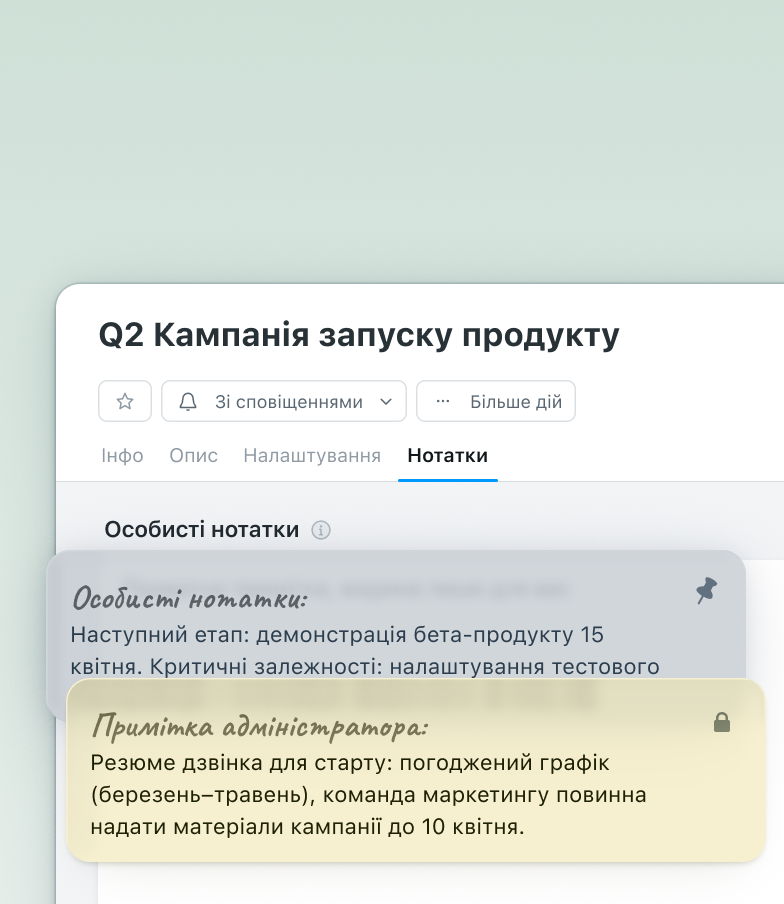Image resolution: width=784 pixels, height=904 pixels.
Task: Open the Опис tab
Action: (193, 456)
